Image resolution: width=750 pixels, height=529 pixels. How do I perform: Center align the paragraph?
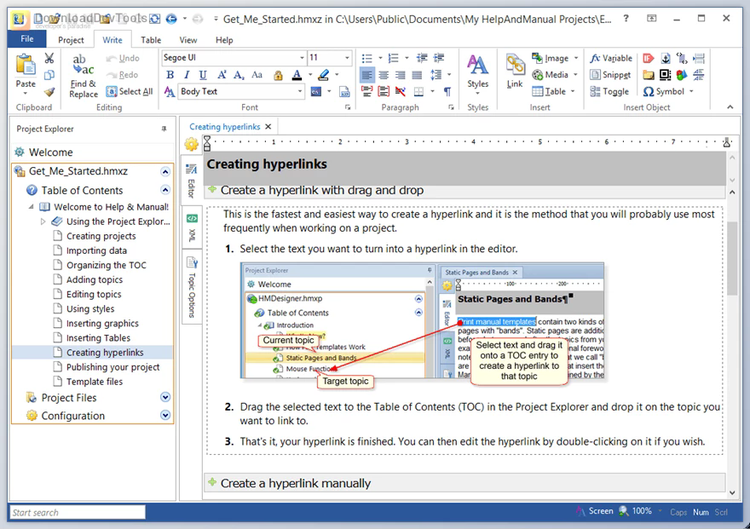(384, 75)
